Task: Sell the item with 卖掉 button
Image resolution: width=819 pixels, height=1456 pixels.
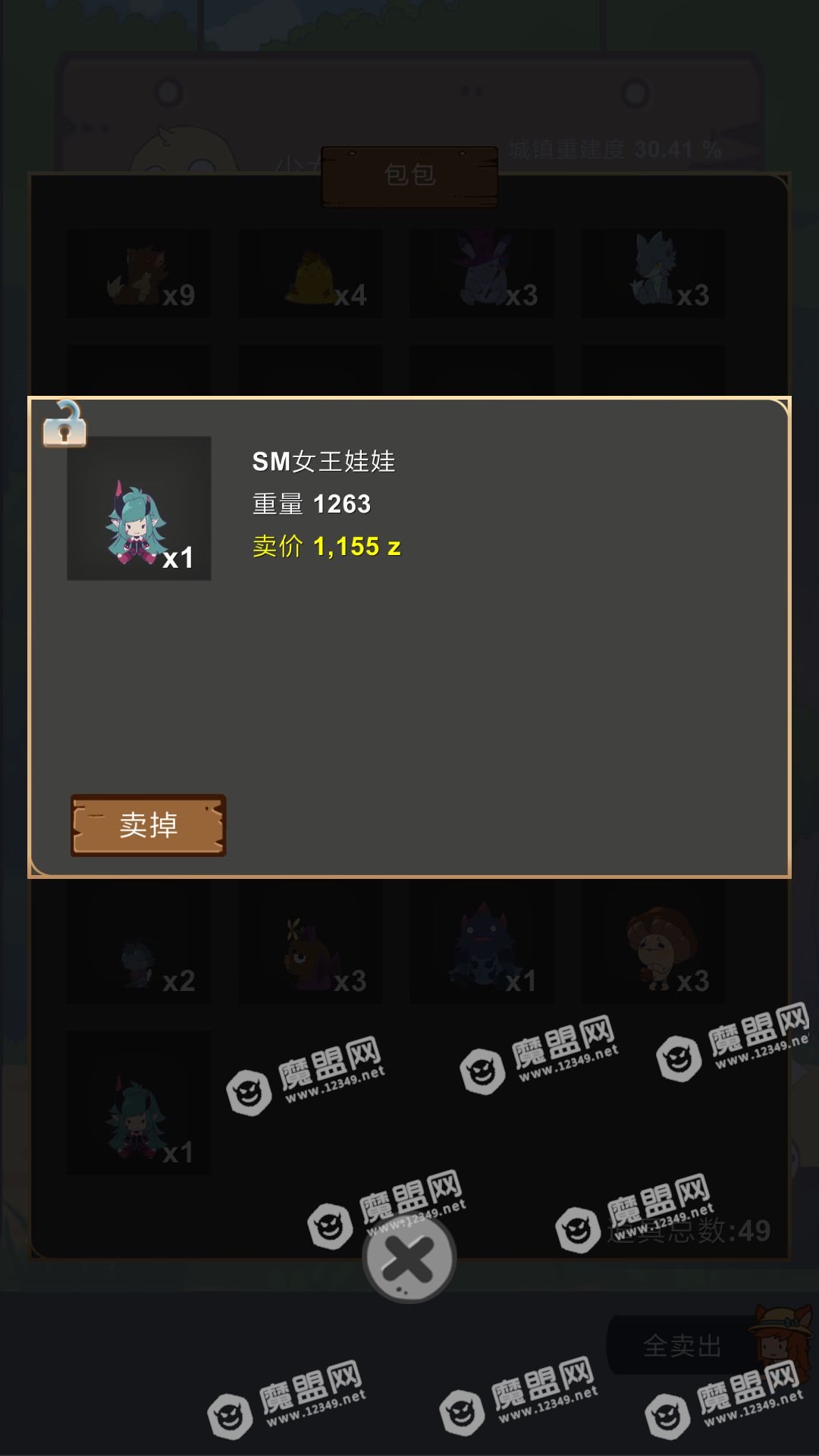Action: tap(149, 825)
